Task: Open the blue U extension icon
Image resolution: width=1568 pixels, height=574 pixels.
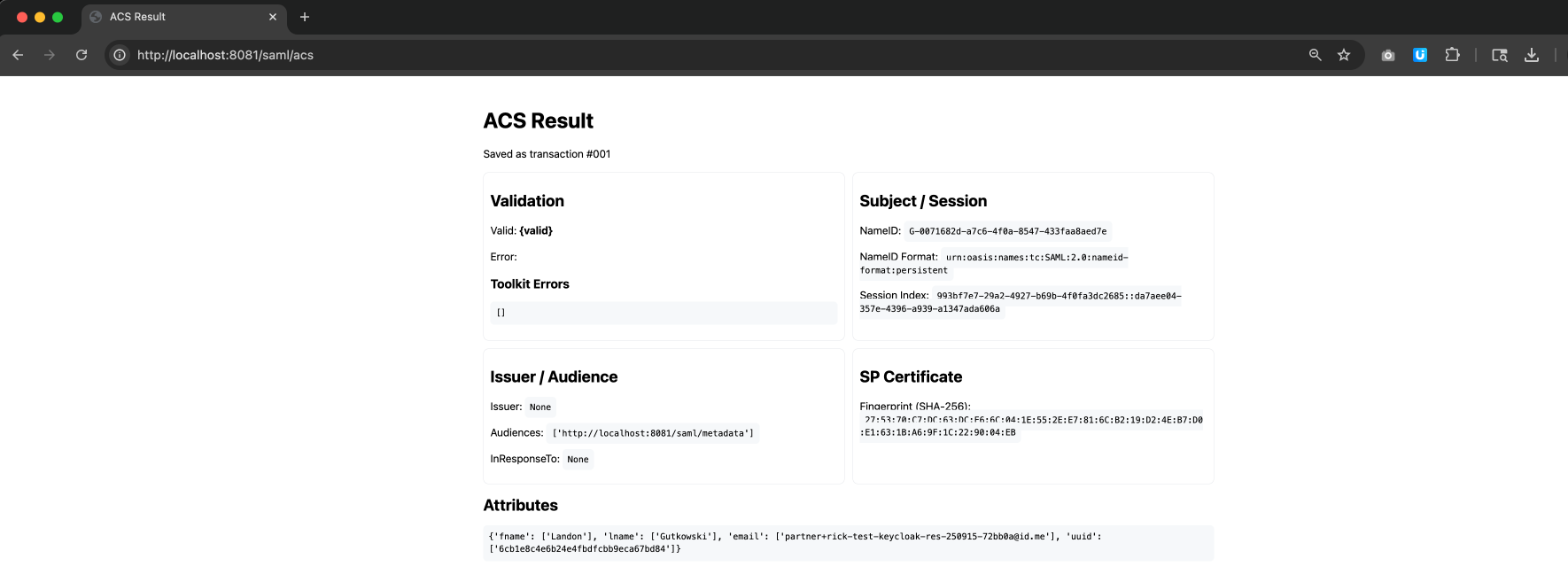Action: 1420,55
